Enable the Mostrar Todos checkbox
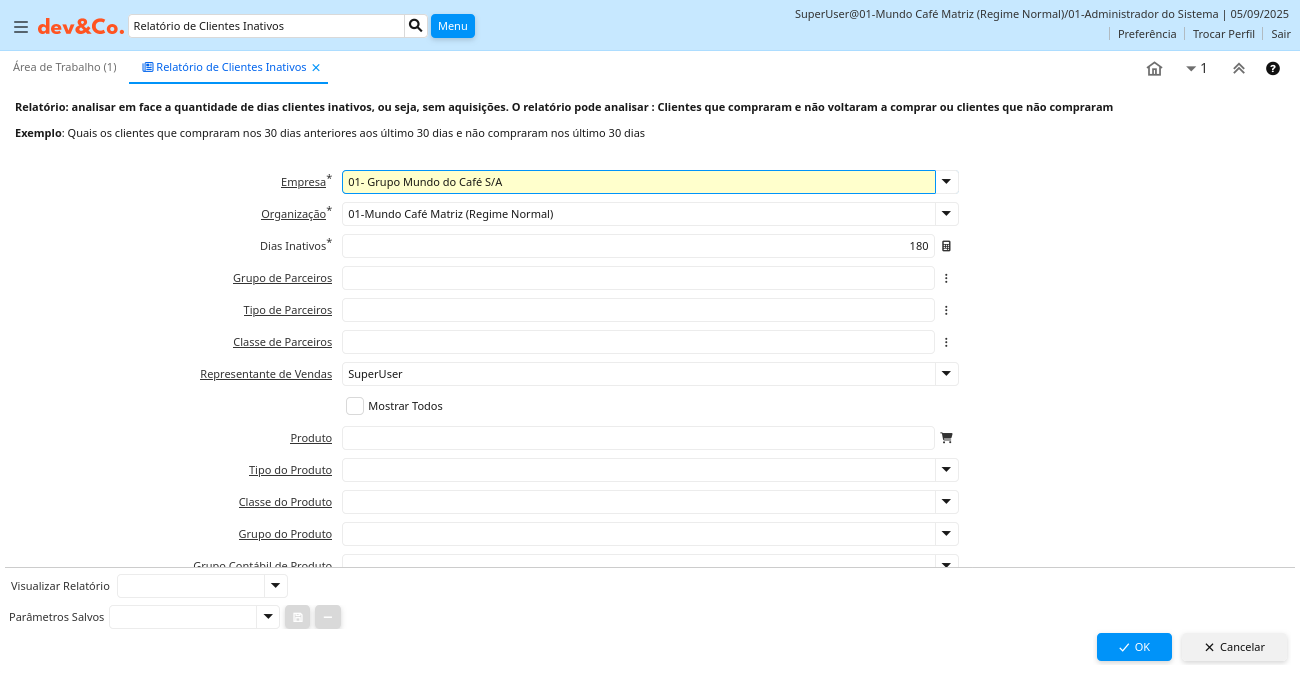The height and width of the screenshot is (674, 1300). [x=355, y=406]
